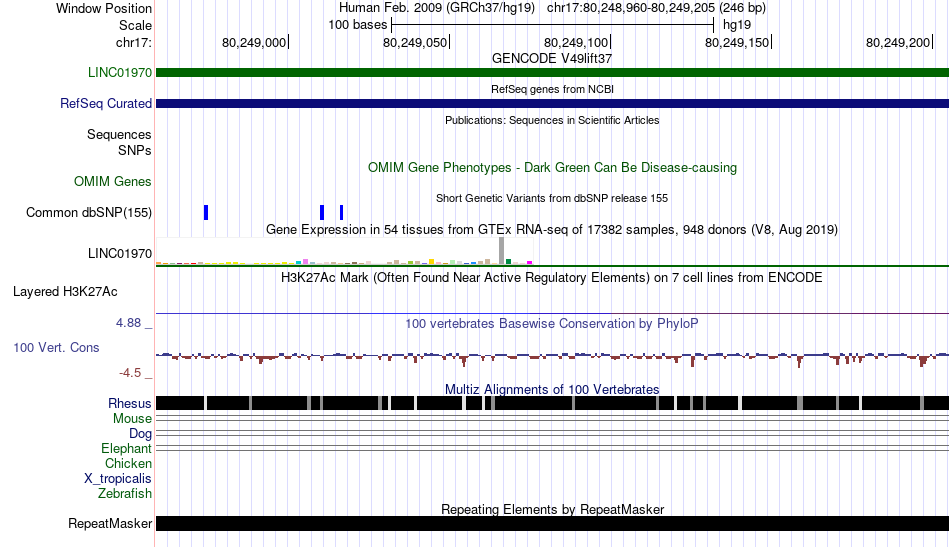Select the dark blue RefSeq Curated bar
Viewport: 950px width, 547px height.
click(x=553, y=104)
